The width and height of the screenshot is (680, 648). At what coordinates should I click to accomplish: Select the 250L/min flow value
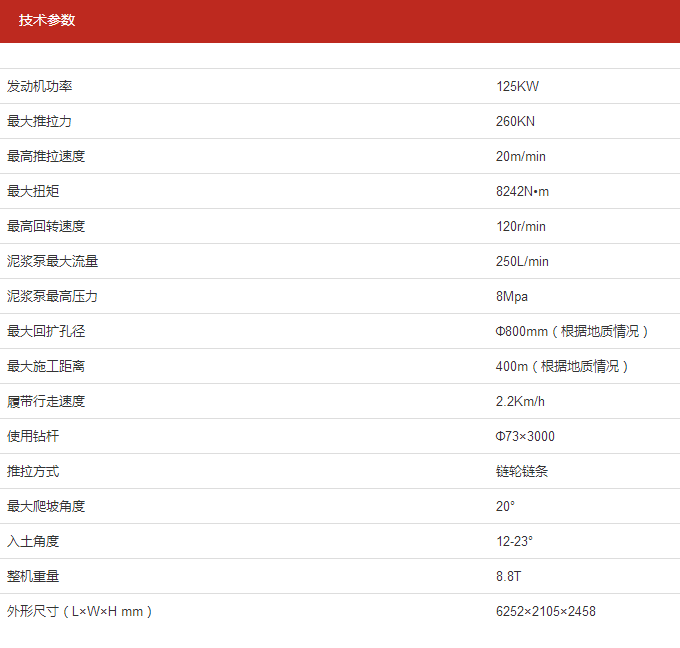click(x=523, y=261)
